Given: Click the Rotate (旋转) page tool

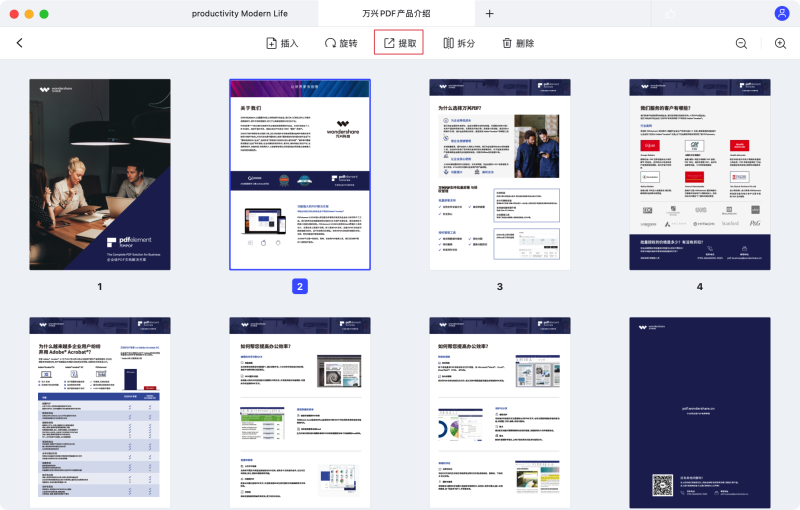Looking at the screenshot, I should click(x=340, y=43).
